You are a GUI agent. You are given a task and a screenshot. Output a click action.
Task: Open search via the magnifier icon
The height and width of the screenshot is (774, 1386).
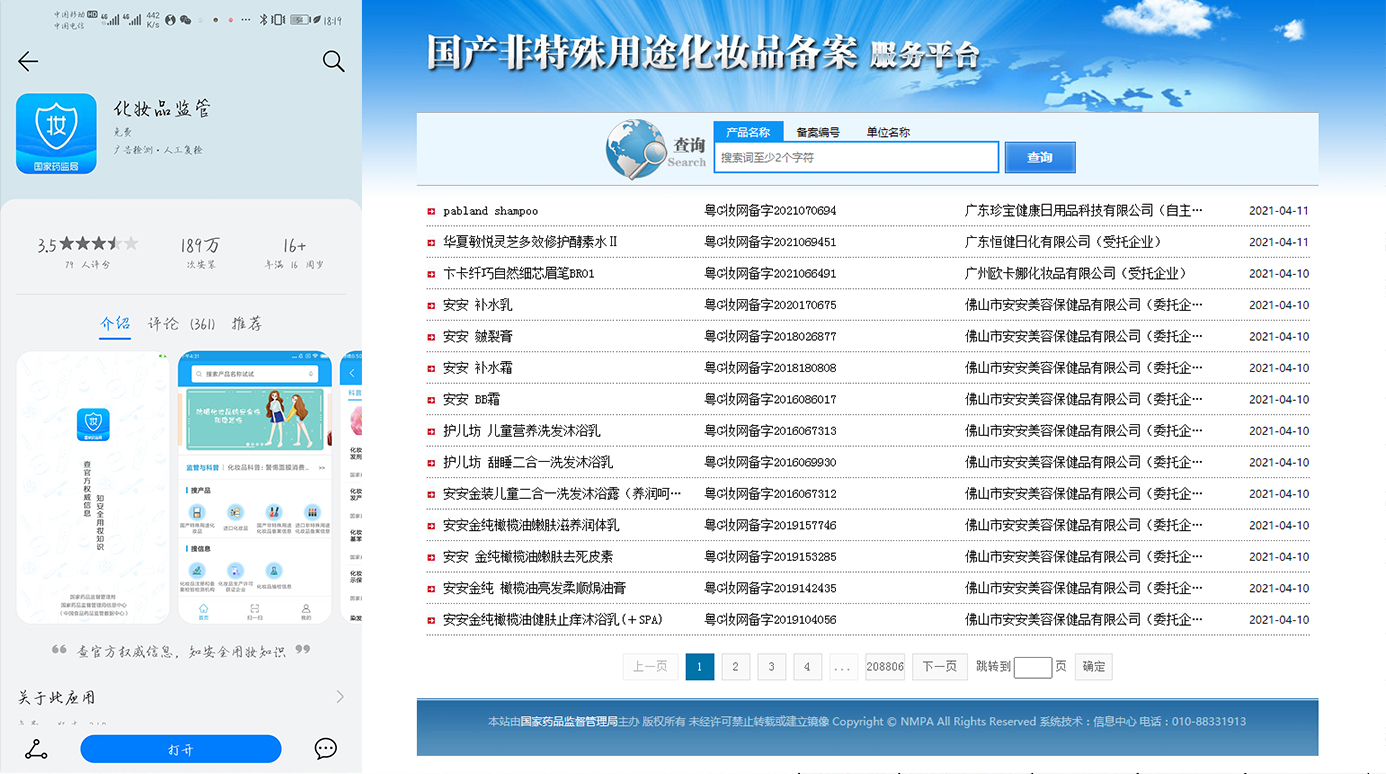coord(333,61)
